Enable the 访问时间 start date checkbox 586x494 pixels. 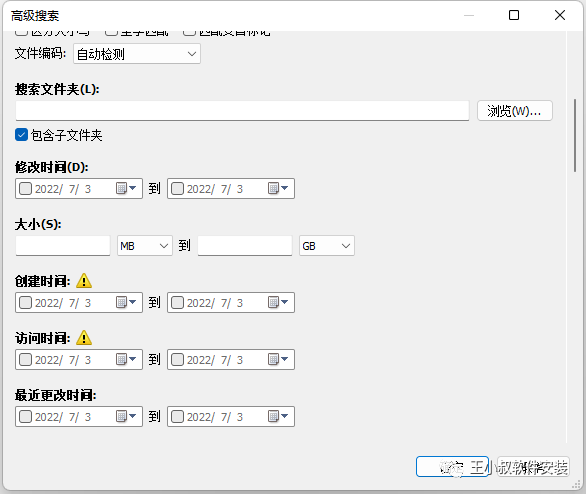25,359
